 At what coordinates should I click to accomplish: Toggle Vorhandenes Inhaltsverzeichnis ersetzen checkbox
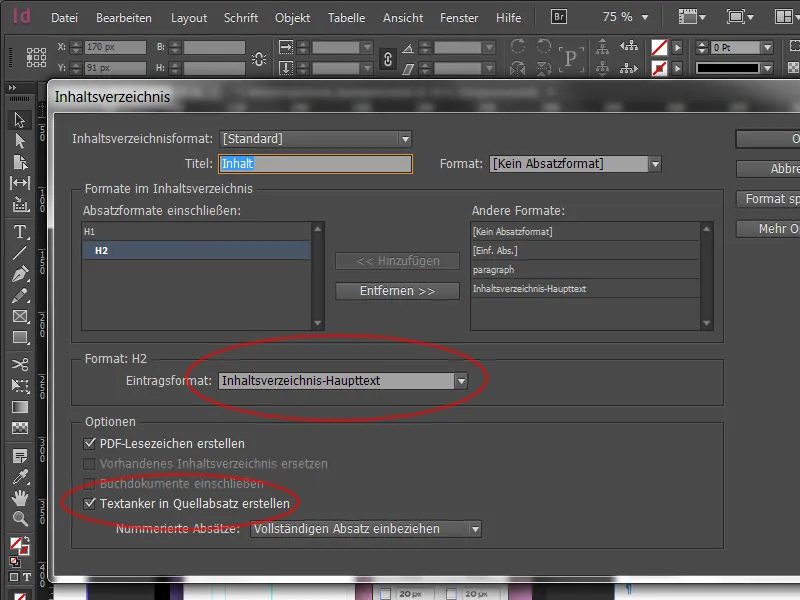pos(89,464)
